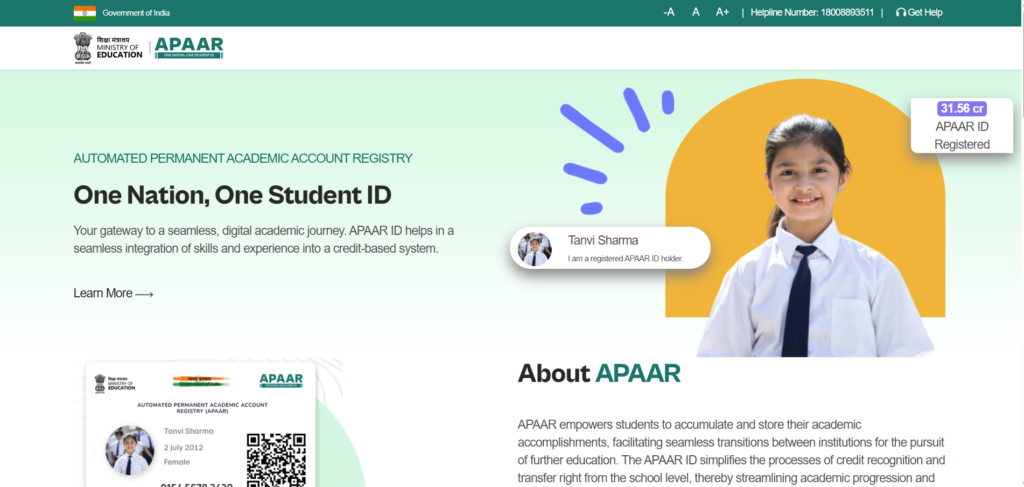The image size is (1024, 487).
Task: Click Tanvi Sharma name in testimonial card
Action: point(603,240)
